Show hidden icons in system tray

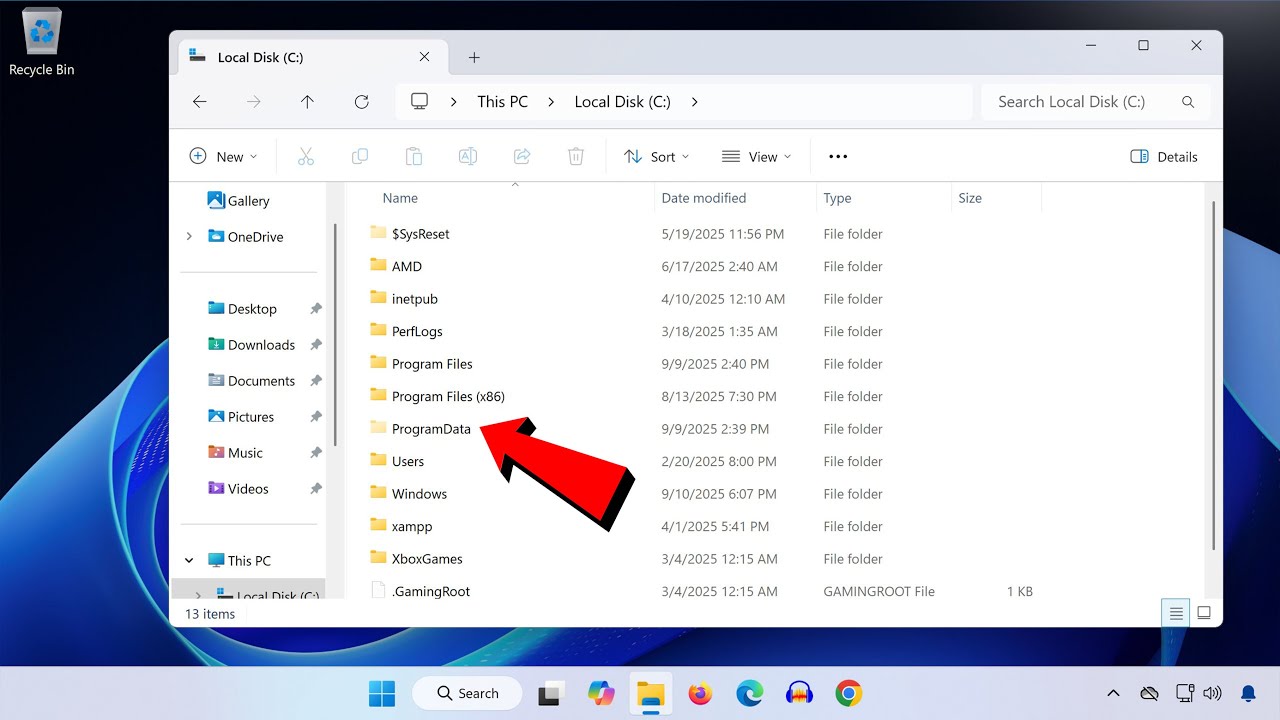(1113, 693)
